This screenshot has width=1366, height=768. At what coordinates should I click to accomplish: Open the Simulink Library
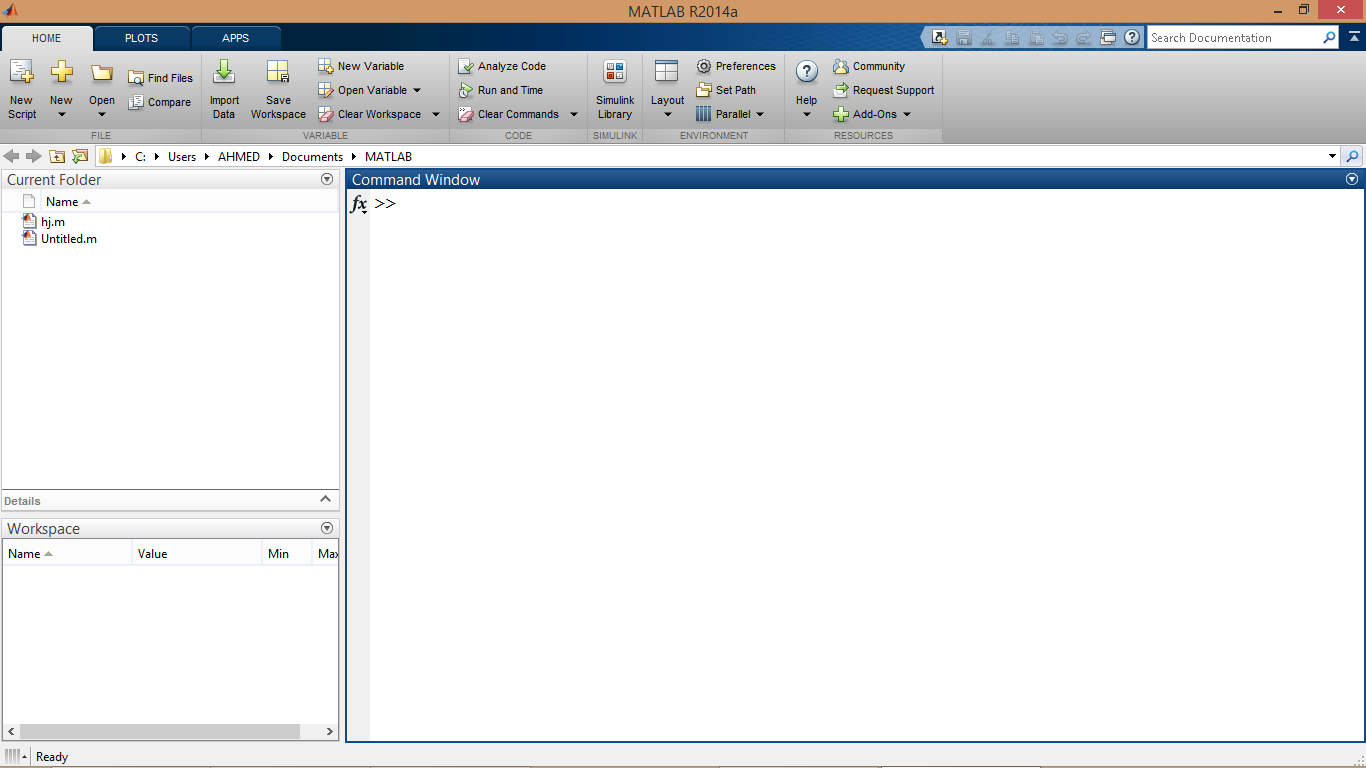[x=615, y=89]
